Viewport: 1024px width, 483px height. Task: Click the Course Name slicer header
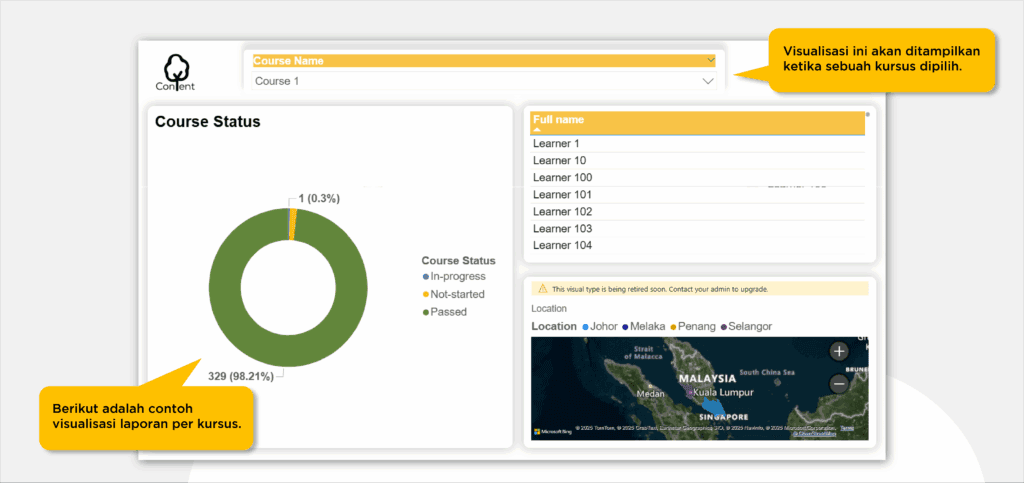484,61
